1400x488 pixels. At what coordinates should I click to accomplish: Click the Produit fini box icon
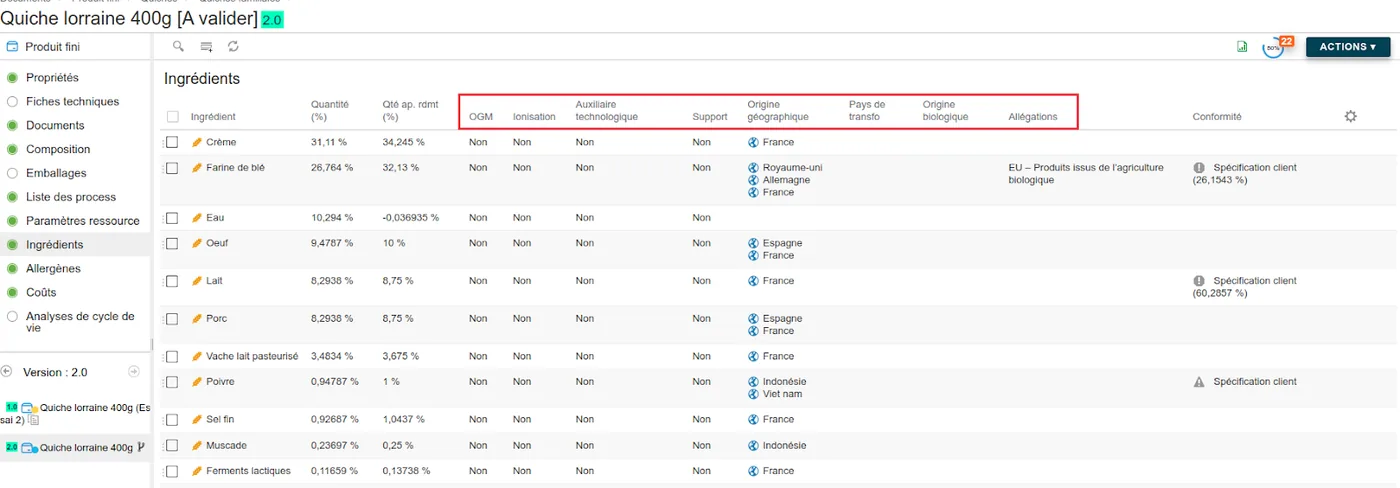click(x=12, y=46)
